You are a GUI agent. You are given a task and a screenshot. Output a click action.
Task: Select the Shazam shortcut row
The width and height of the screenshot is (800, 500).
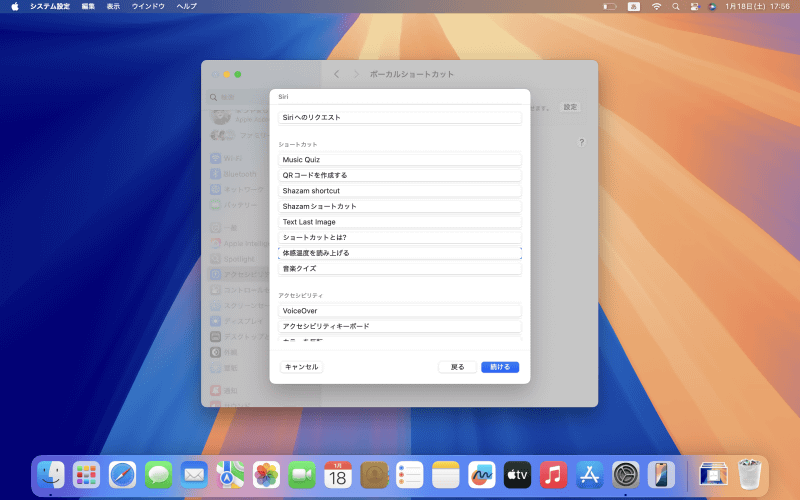[399, 191]
